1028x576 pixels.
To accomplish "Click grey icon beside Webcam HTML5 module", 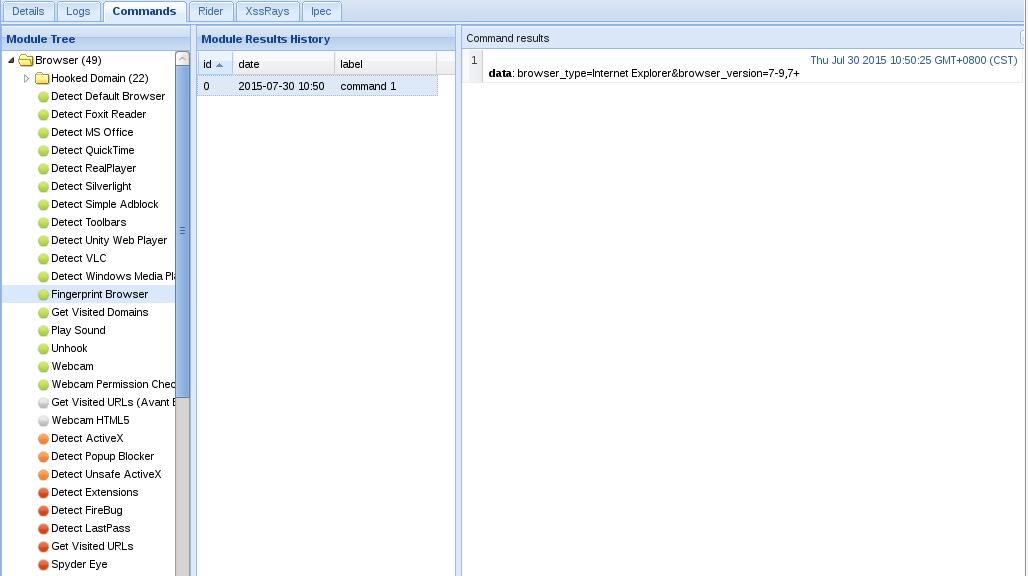I will (43, 421).
